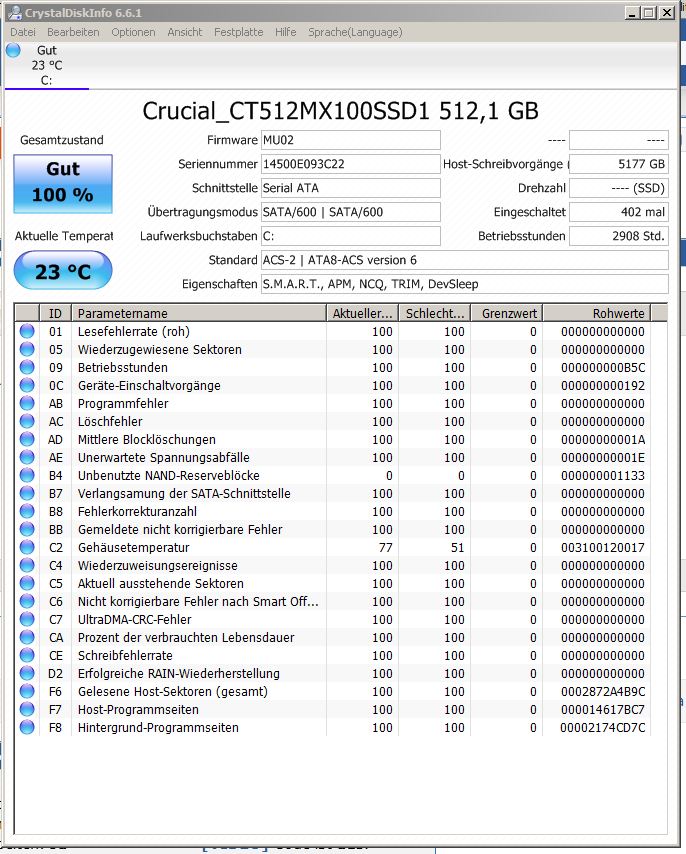Click status orb of Löschfehler row

(27, 421)
